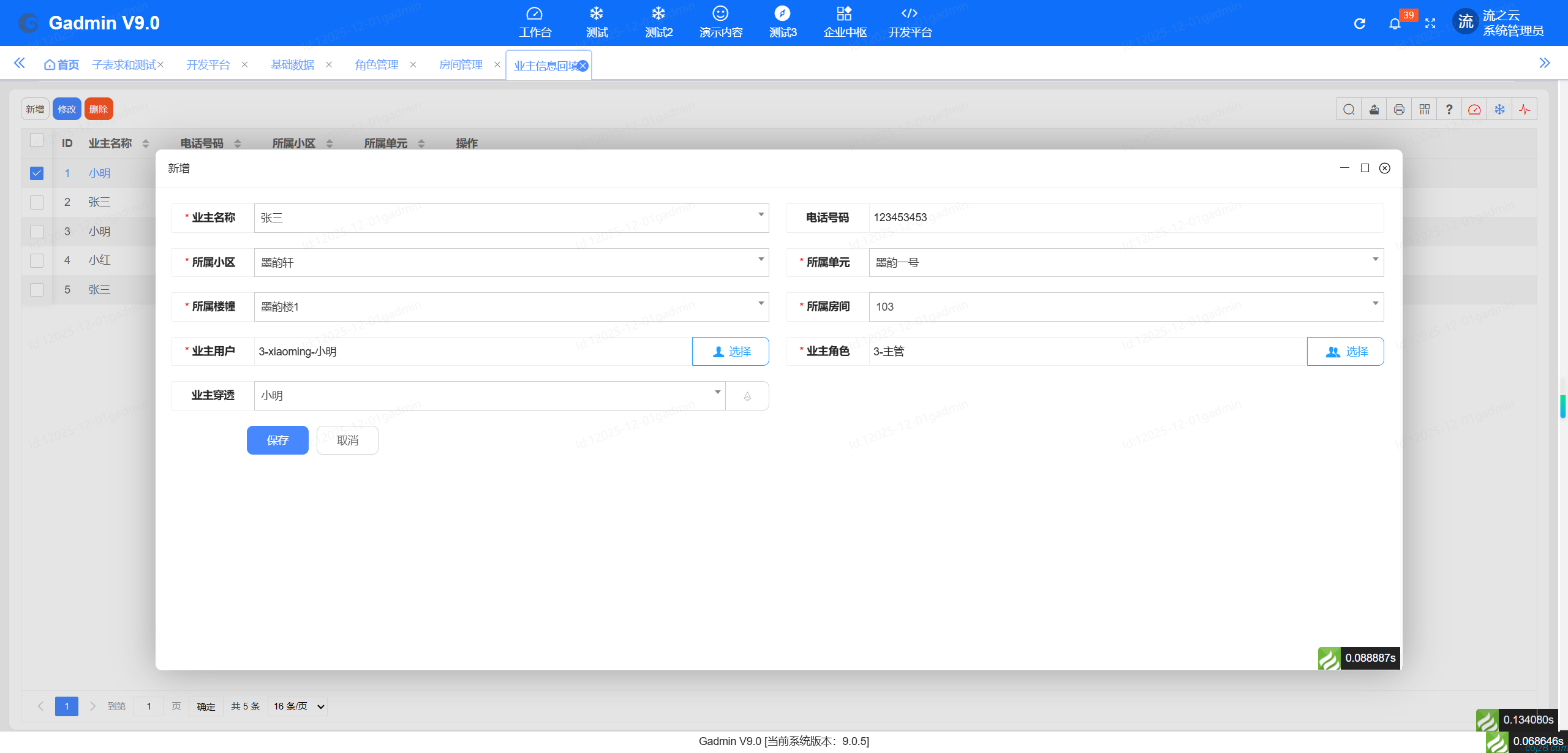Click 选择 button next to 业主用户
Image resolution: width=1568 pixels, height=753 pixels.
(730, 352)
